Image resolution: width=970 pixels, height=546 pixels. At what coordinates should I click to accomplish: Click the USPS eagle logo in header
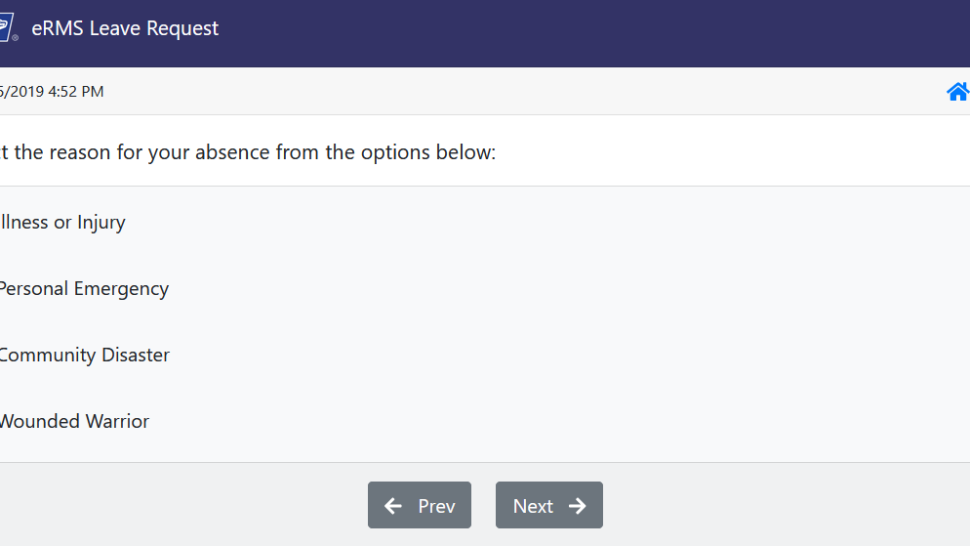coord(6,28)
